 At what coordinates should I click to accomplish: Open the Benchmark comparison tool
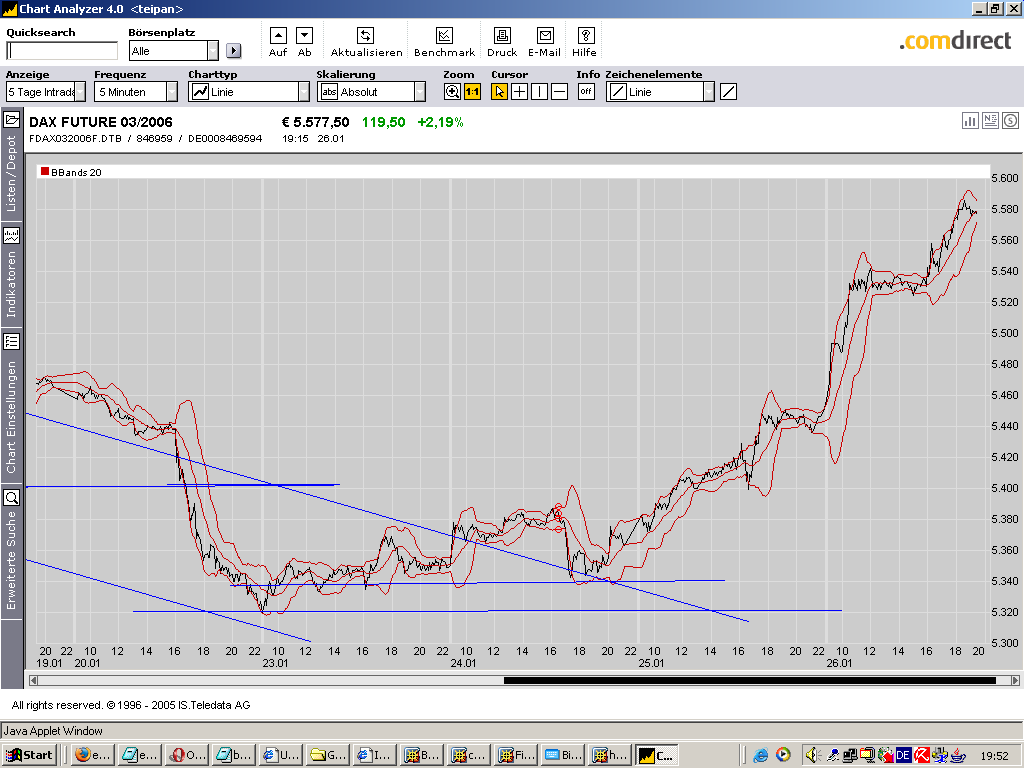tap(444, 36)
